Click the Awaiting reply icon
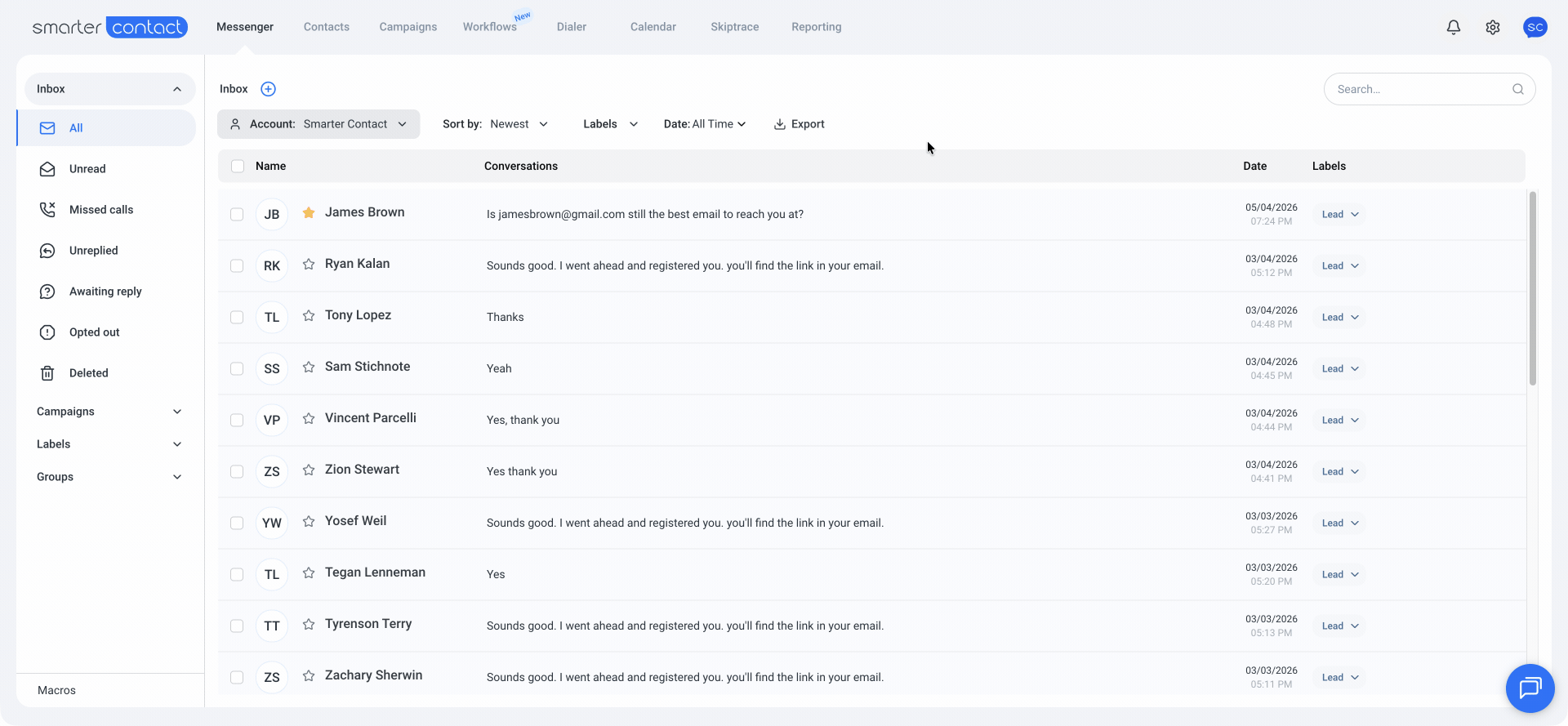The height and width of the screenshot is (726, 1568). pyautogui.click(x=47, y=292)
